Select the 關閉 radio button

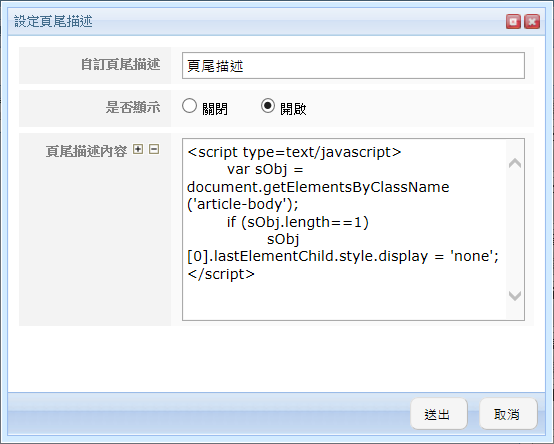coord(189,106)
